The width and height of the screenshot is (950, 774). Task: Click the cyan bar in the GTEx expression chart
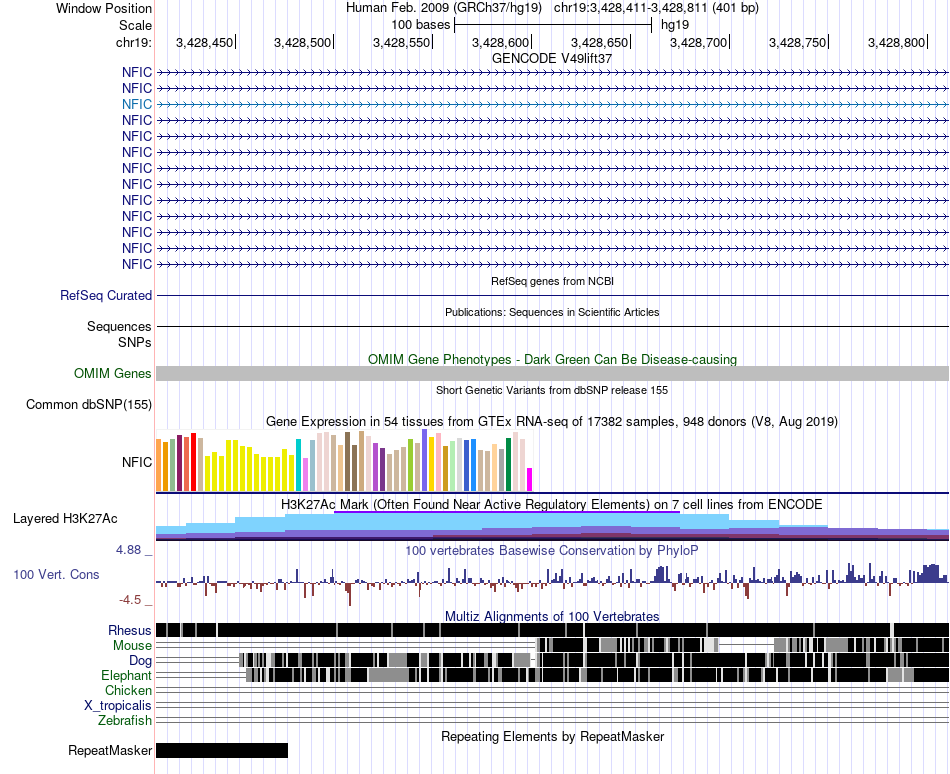click(299, 465)
